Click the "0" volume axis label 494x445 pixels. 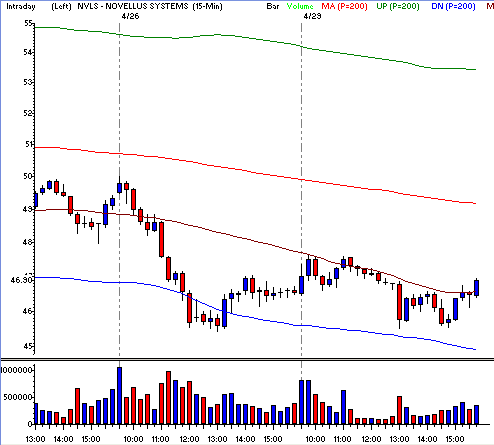(x=30, y=424)
